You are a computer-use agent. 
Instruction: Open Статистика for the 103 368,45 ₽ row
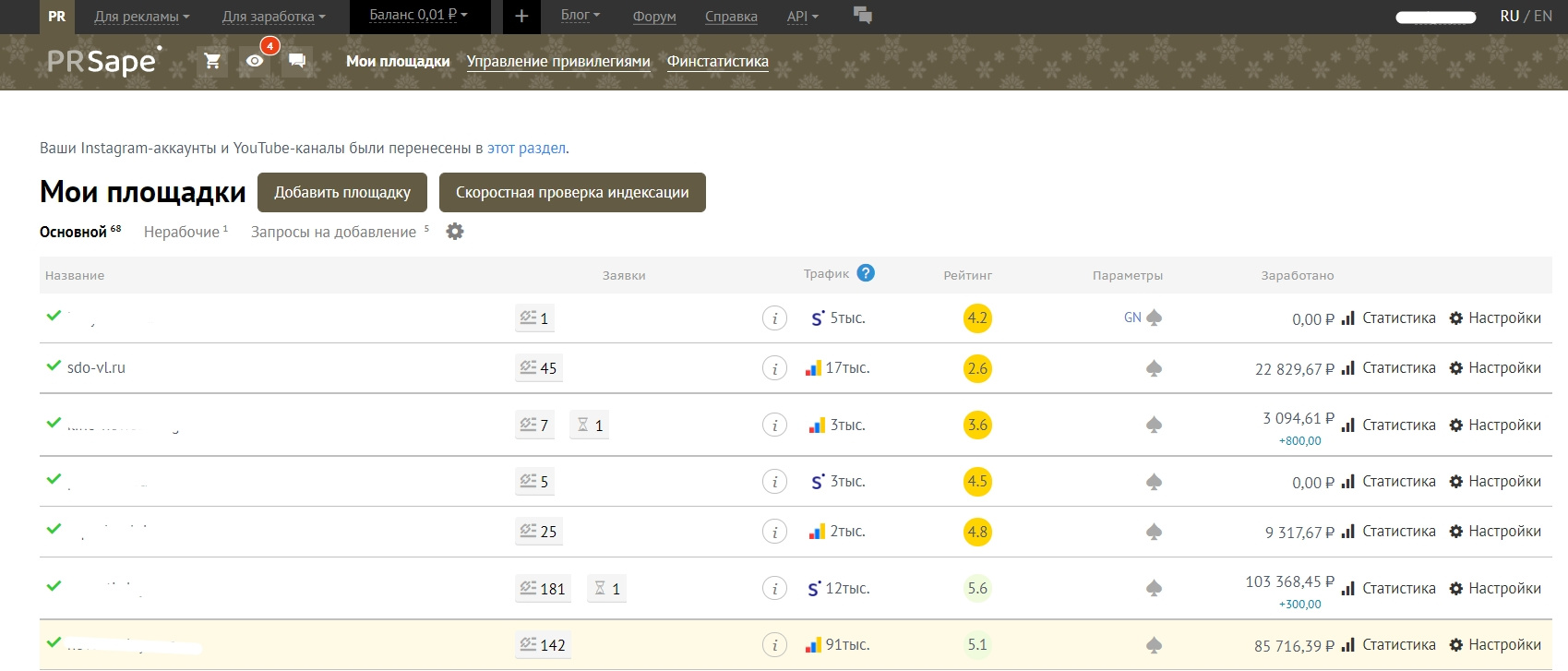click(1389, 589)
